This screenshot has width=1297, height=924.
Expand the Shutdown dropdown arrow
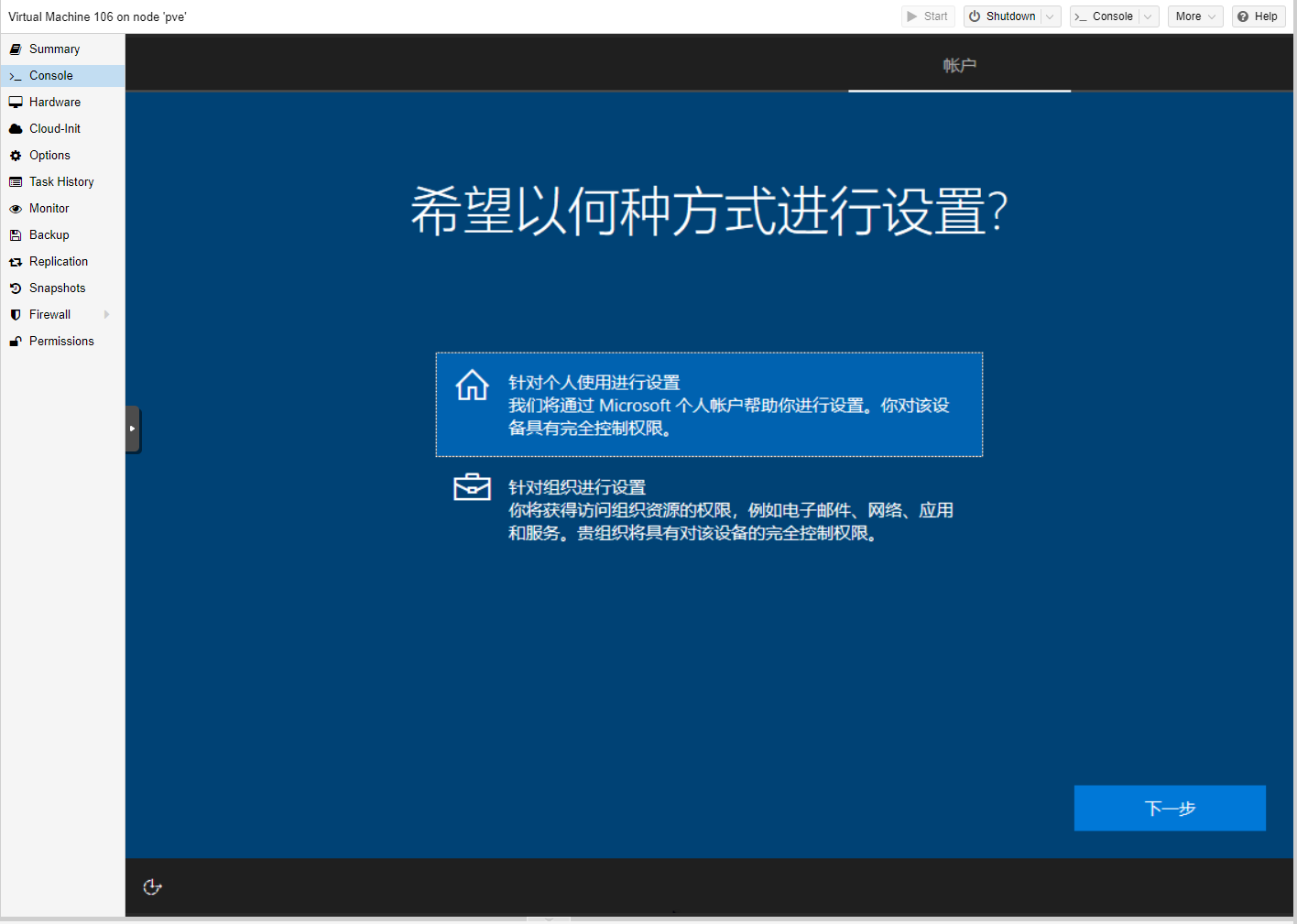(x=1050, y=16)
